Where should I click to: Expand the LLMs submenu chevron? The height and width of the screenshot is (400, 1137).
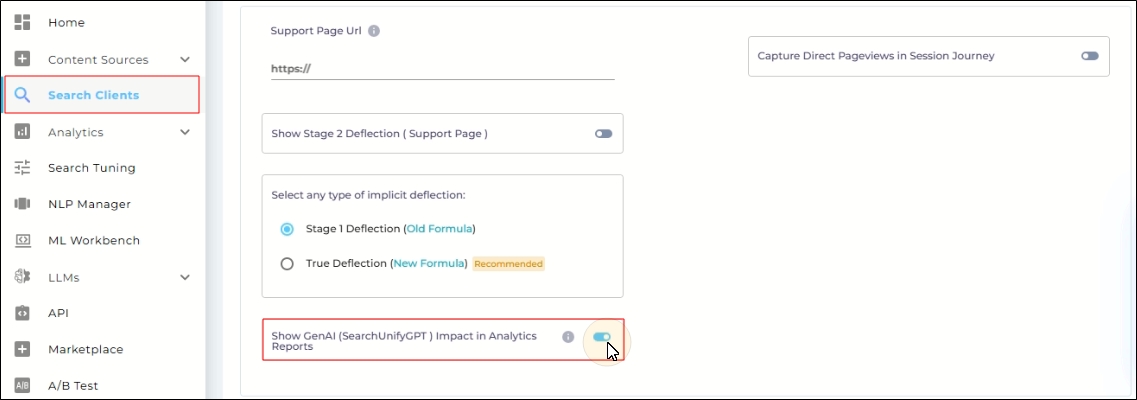[185, 277]
